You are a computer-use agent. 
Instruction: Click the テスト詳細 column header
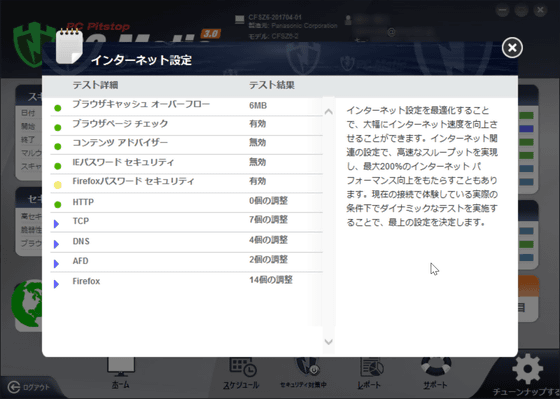click(x=95, y=85)
